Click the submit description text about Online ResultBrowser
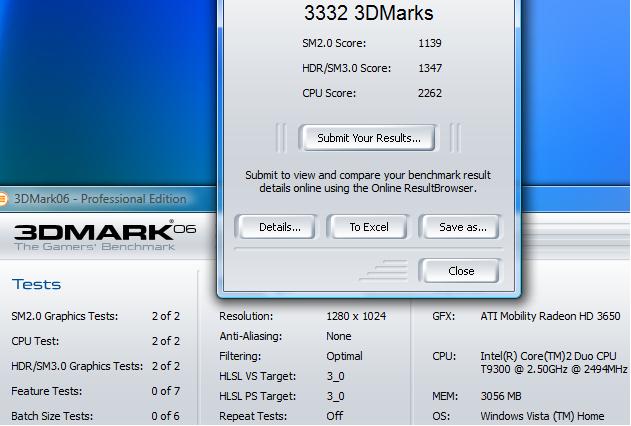The width and height of the screenshot is (631, 426). pyautogui.click(x=368, y=181)
